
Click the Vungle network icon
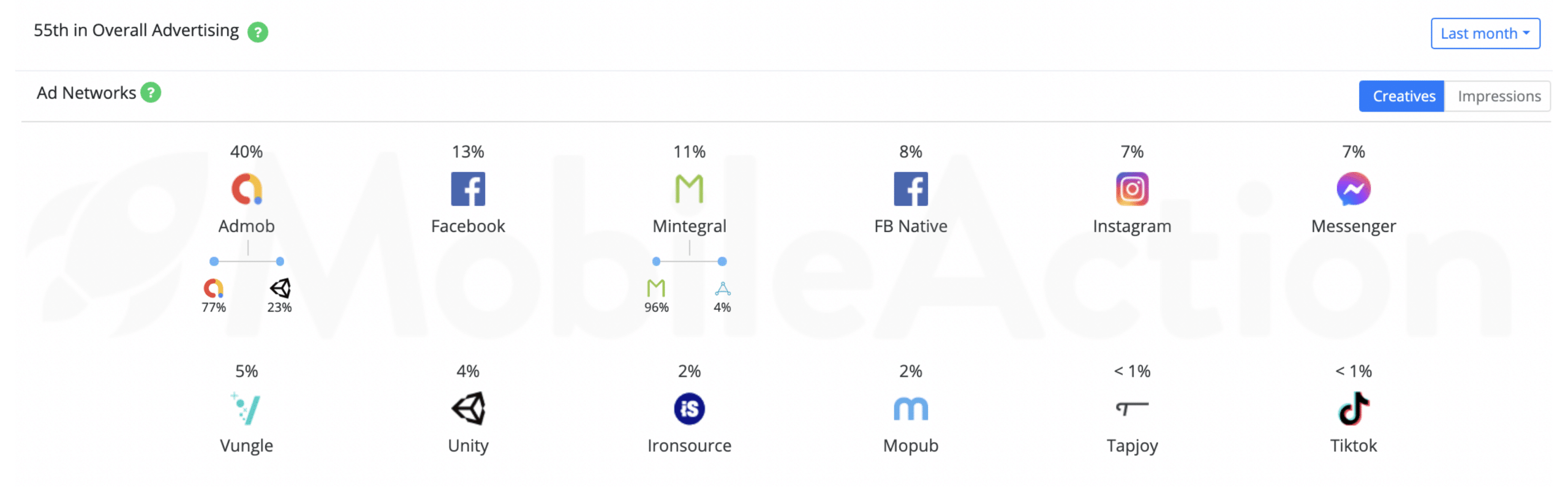tap(246, 408)
